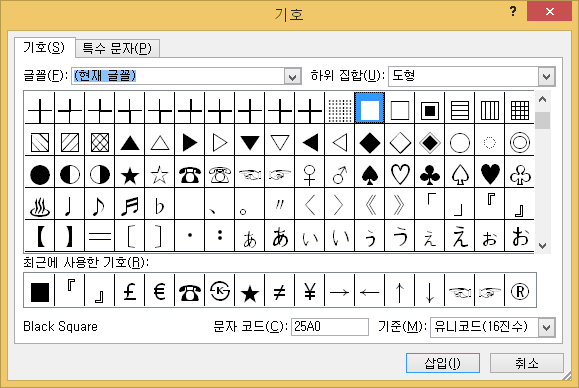Screen dimensions: 579x388
Task: Choose the black down-pointing triangle
Action: point(250,142)
